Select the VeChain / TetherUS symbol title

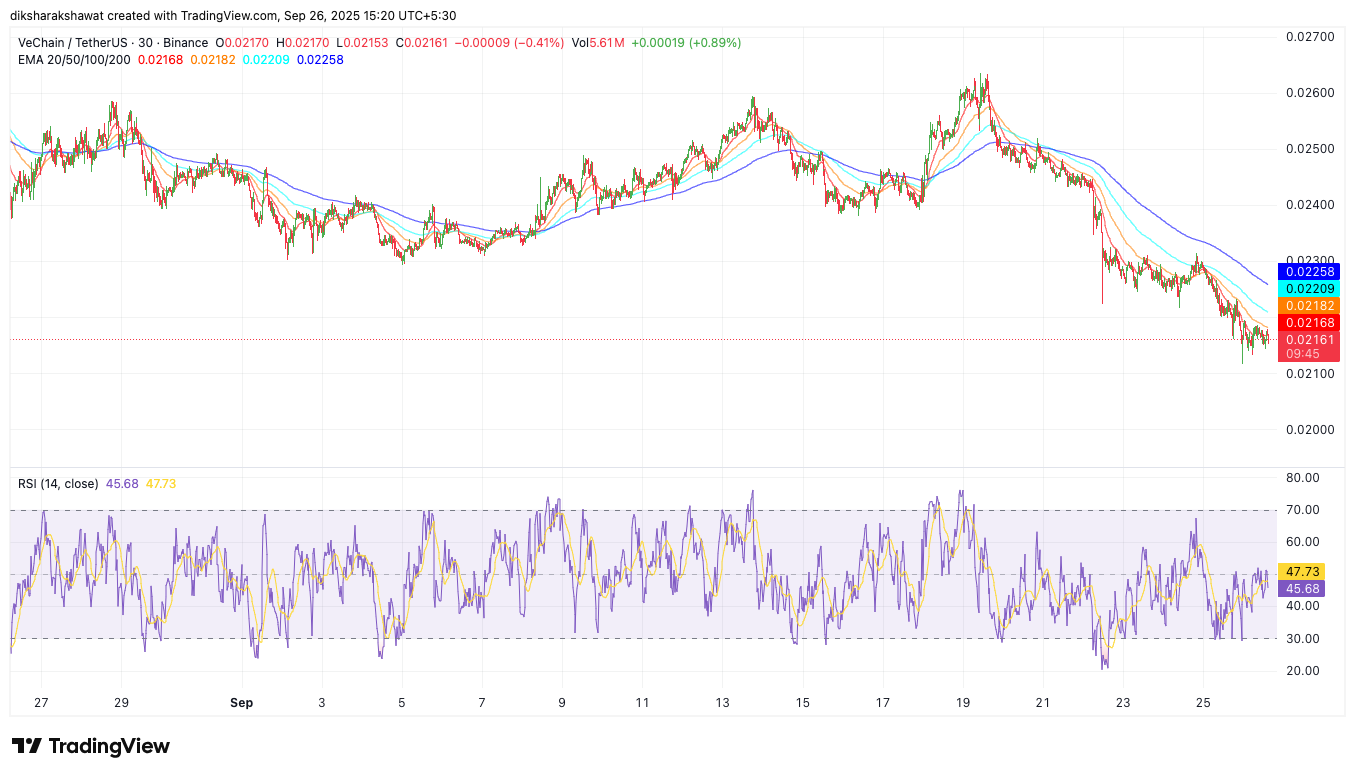(x=77, y=43)
